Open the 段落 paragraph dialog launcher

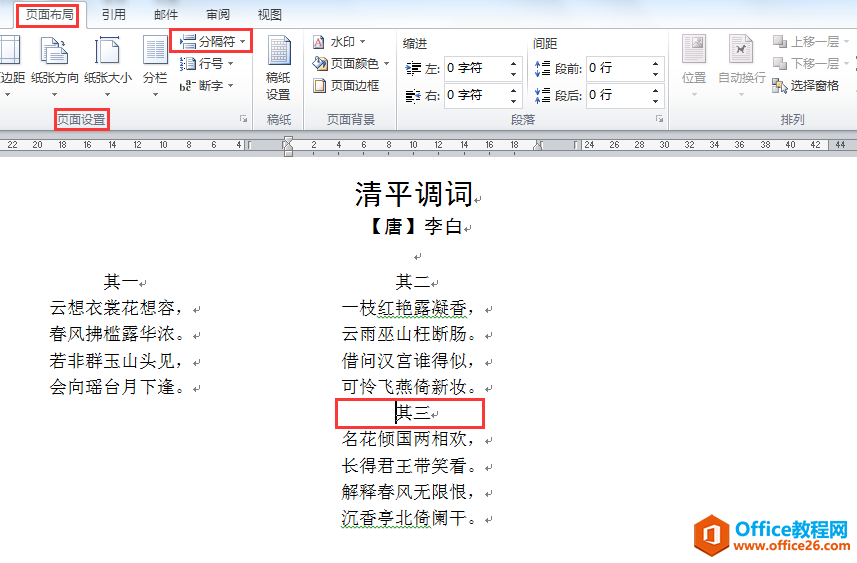pyautogui.click(x=660, y=119)
